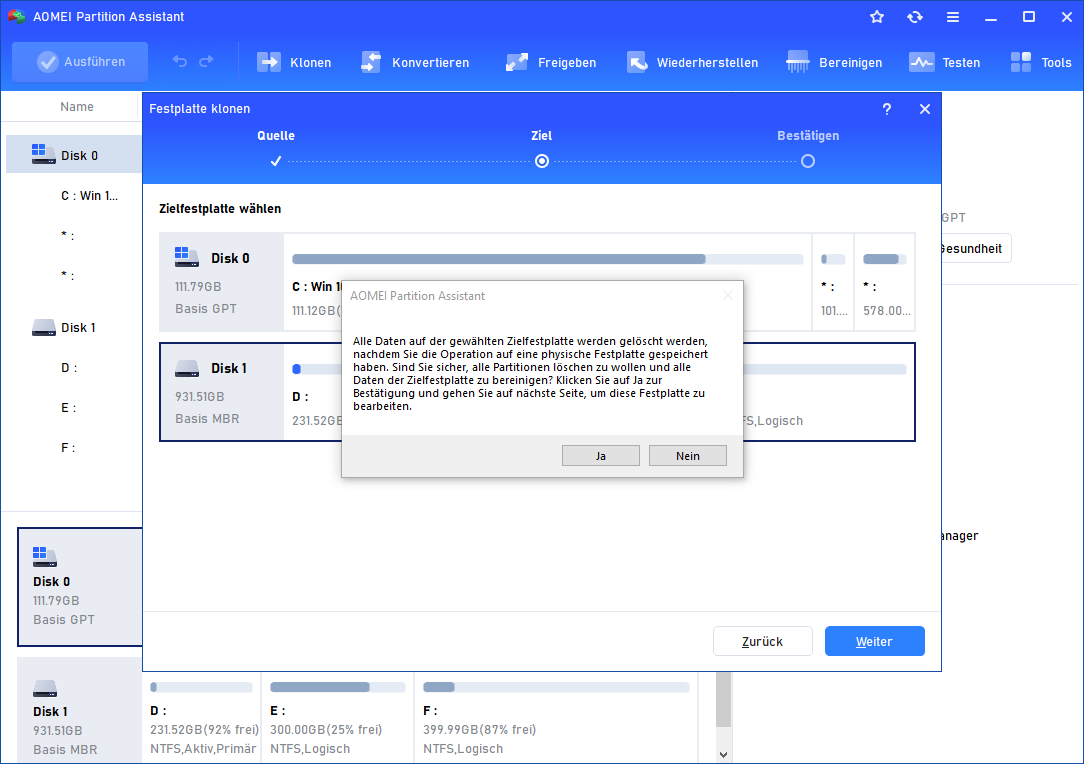Click the star favorite icon in title bar
This screenshot has width=1084, height=764.
[877, 17]
